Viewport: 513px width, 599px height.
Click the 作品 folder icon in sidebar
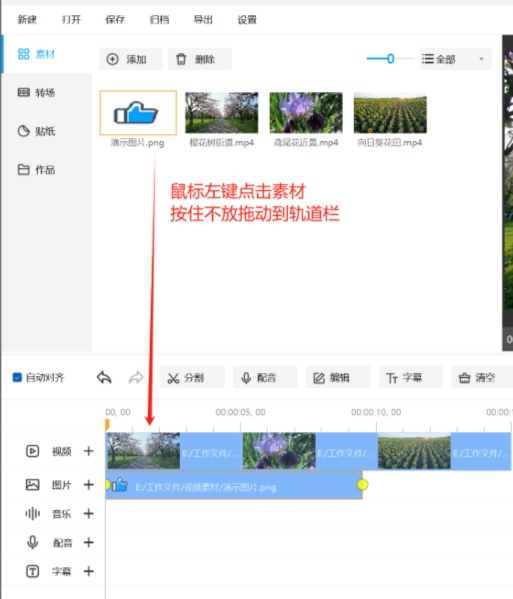[24, 169]
